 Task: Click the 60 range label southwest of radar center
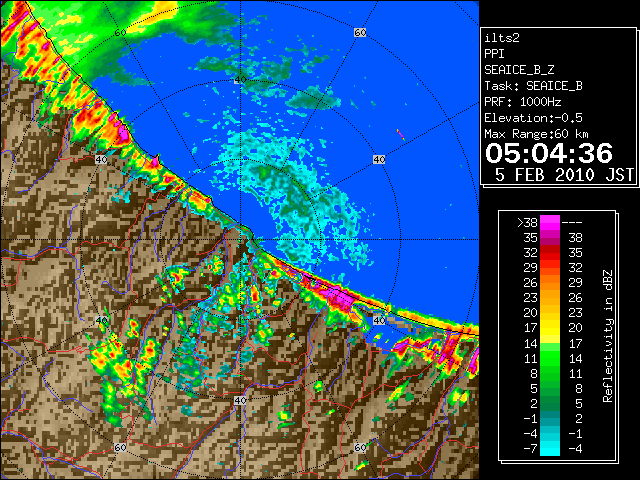click(x=120, y=447)
